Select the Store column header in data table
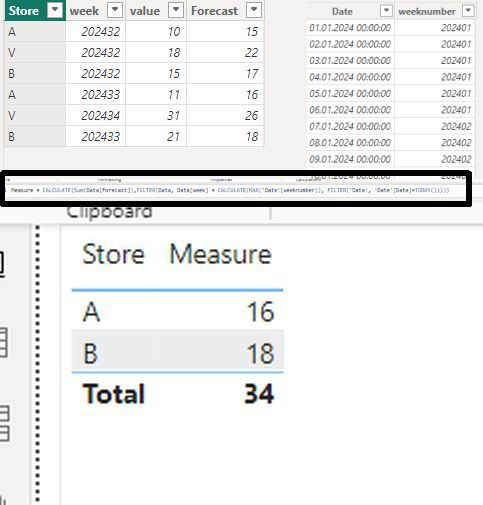The width and height of the screenshot is (483, 505). click(35, 11)
